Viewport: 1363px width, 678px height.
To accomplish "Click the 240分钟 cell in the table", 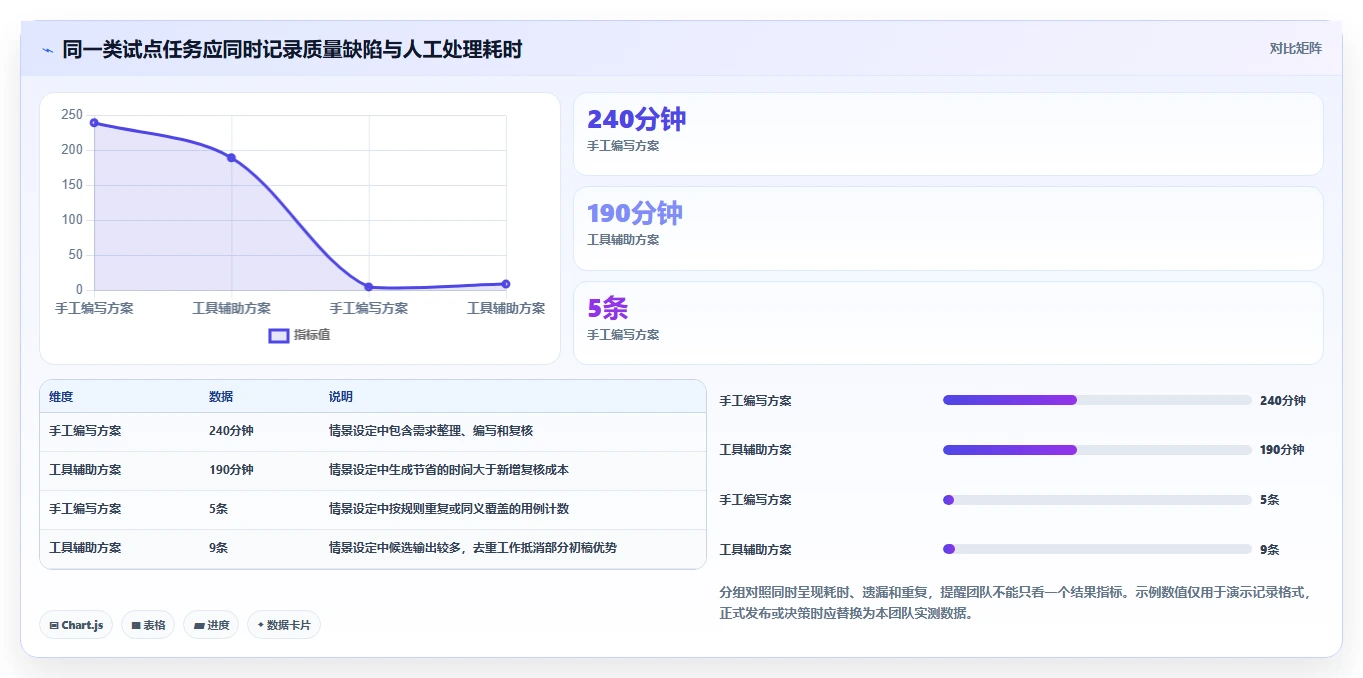I will (231, 431).
